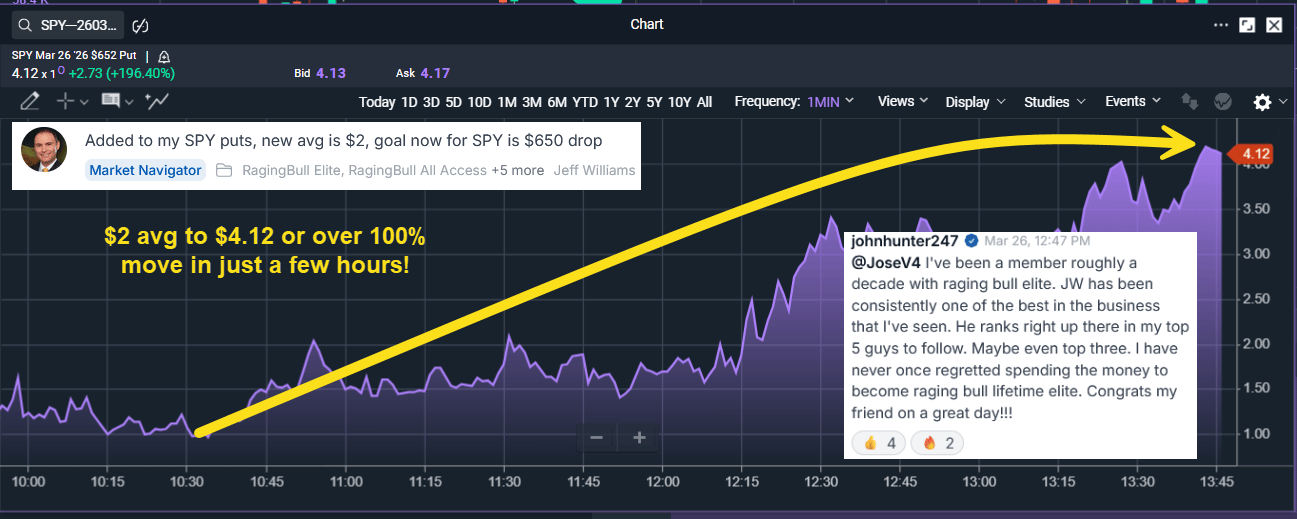Open the Display dropdown menu

tap(975, 101)
